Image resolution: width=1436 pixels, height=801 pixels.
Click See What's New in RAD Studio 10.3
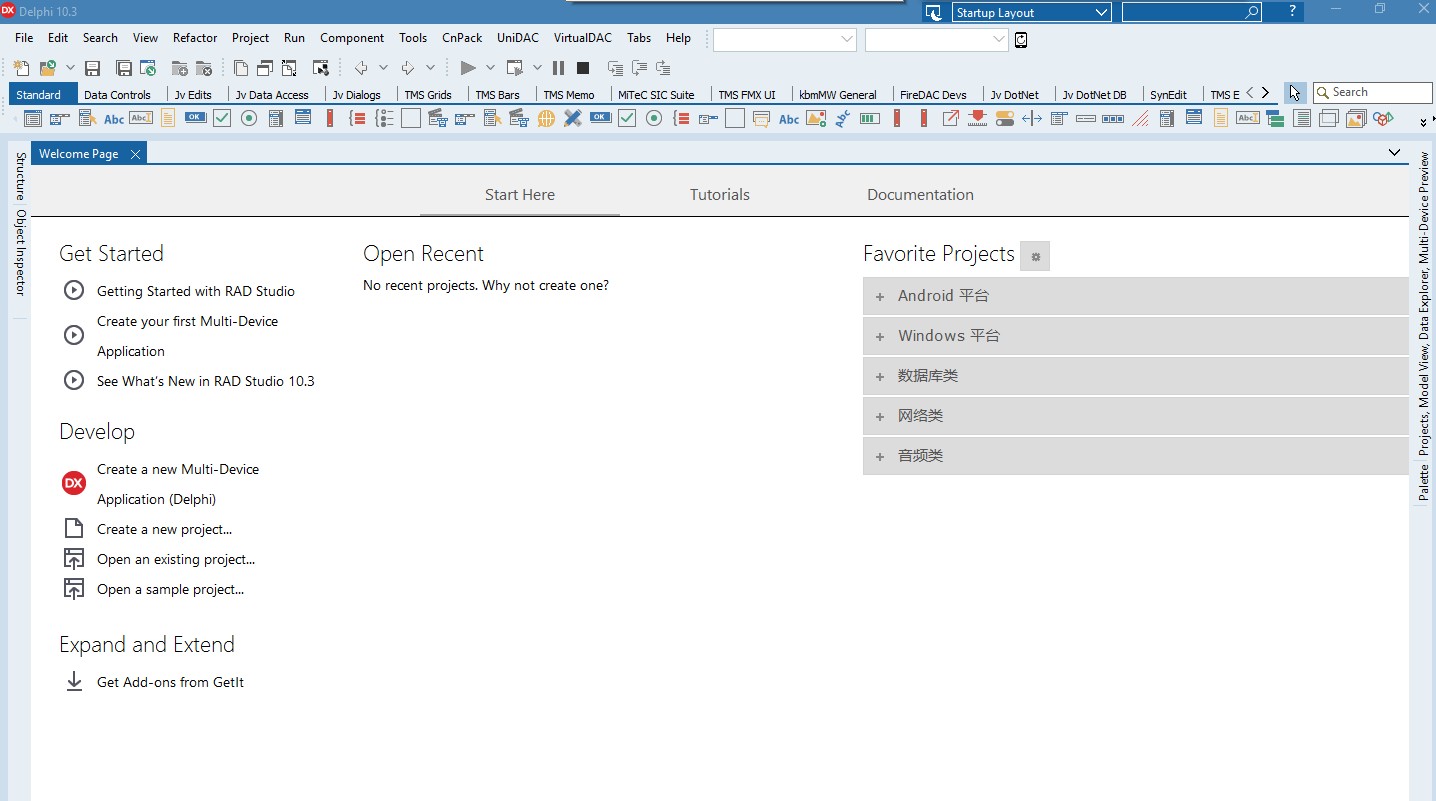point(206,381)
